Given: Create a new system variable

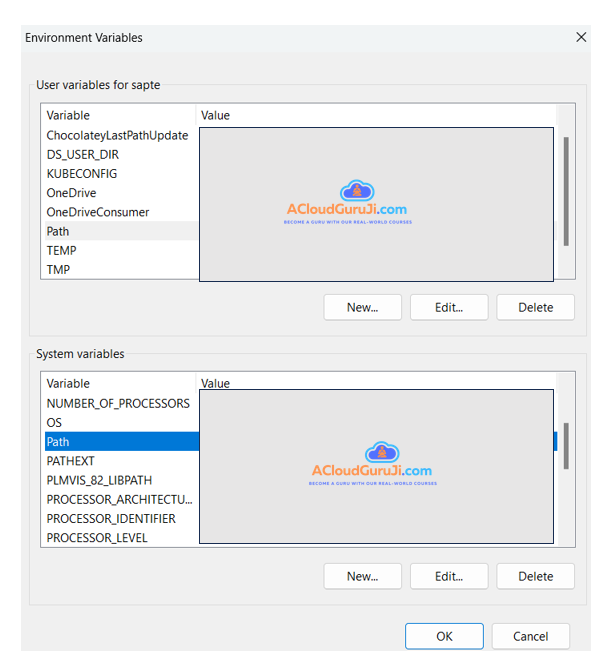Looking at the screenshot, I should 362,576.
